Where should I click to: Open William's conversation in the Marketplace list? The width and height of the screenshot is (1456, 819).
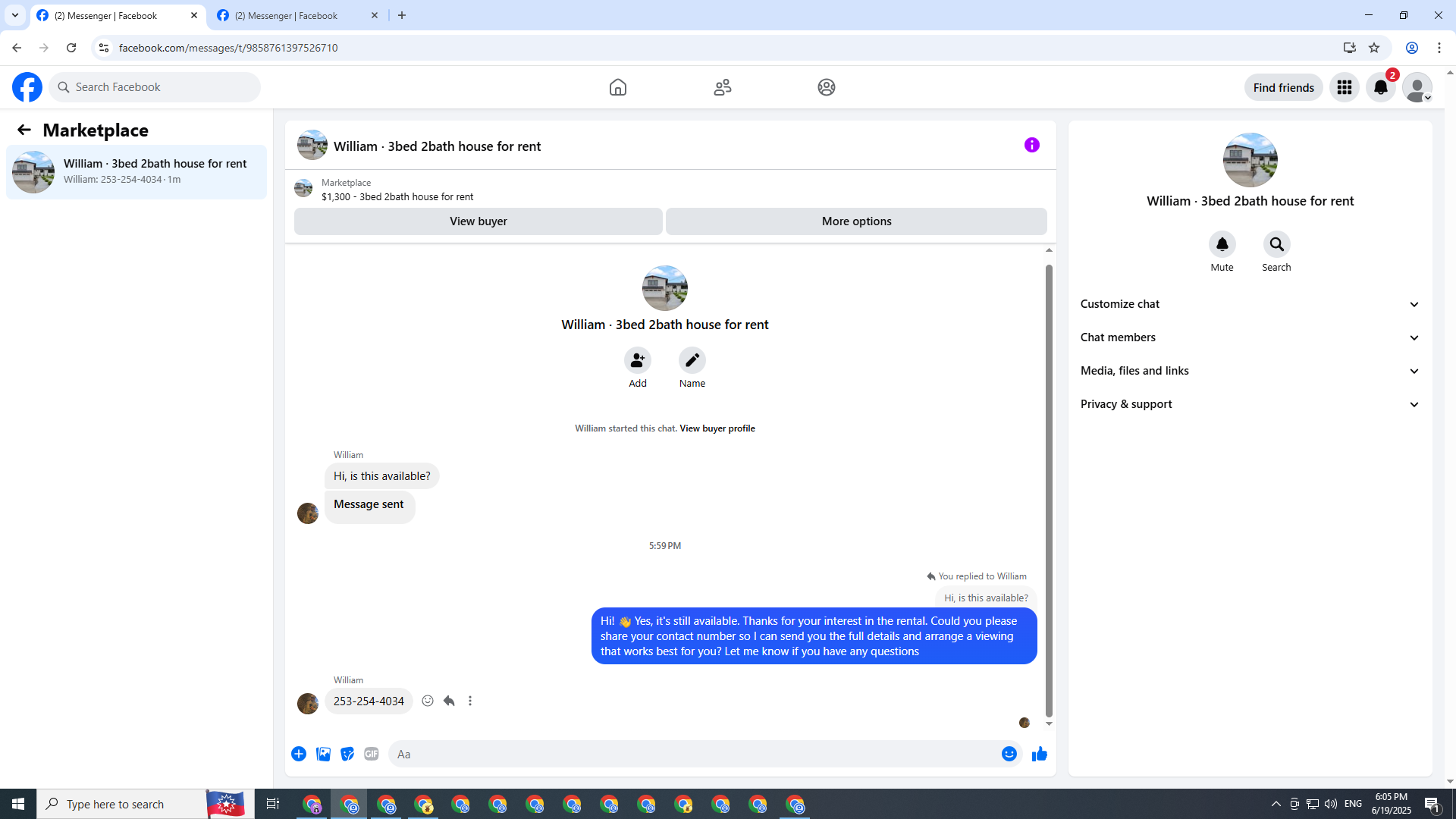136,172
